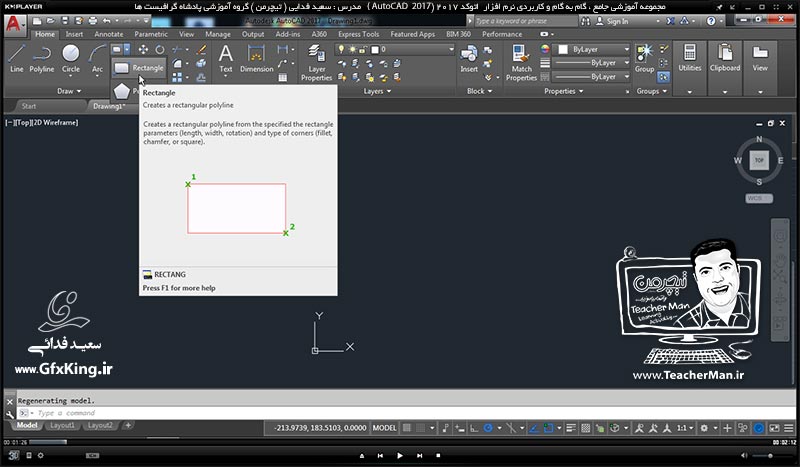Screen dimensions: 800x467
Task: Click the TOP face of ViewCube
Action: 759,160
